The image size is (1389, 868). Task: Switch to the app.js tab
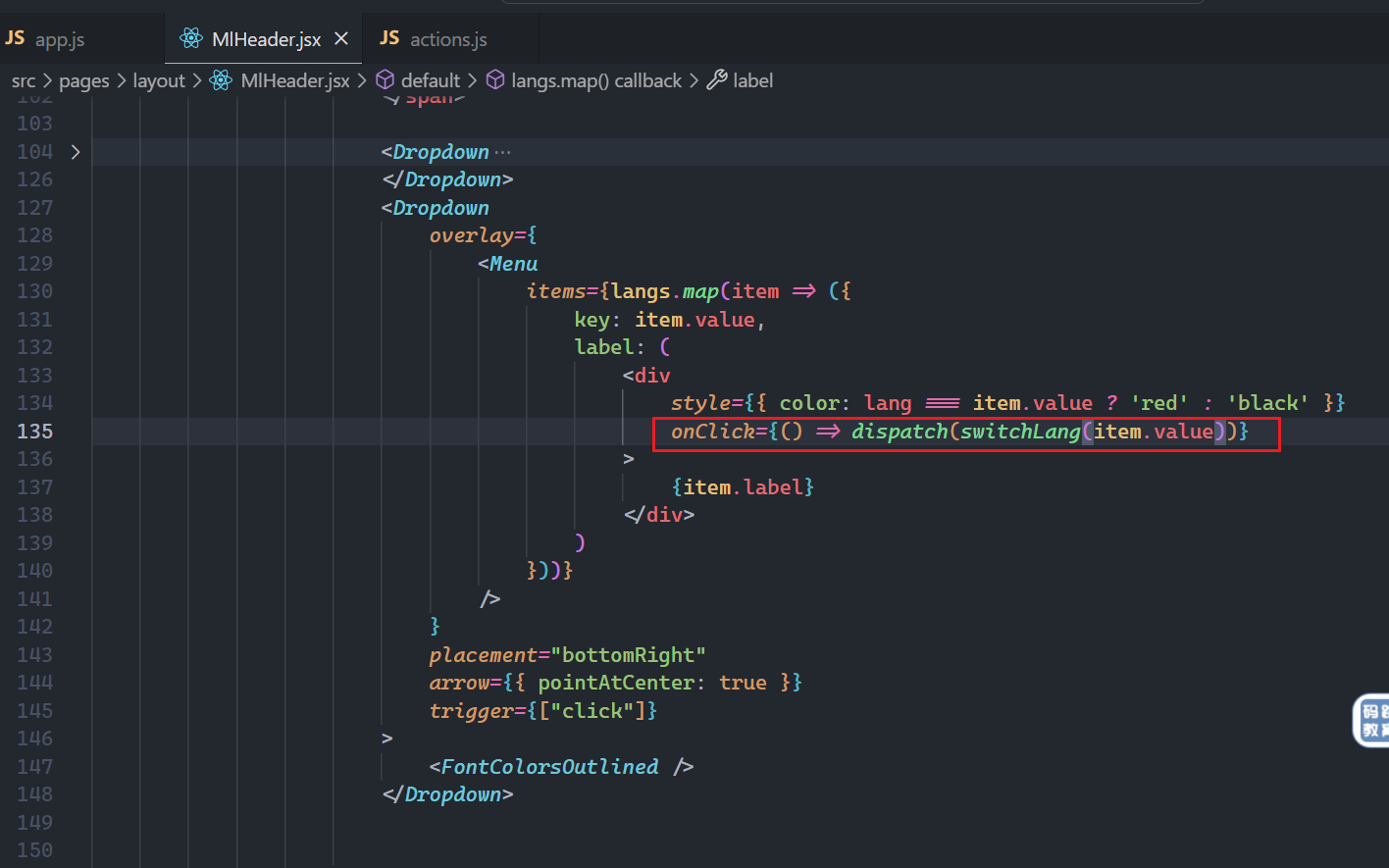[x=59, y=39]
